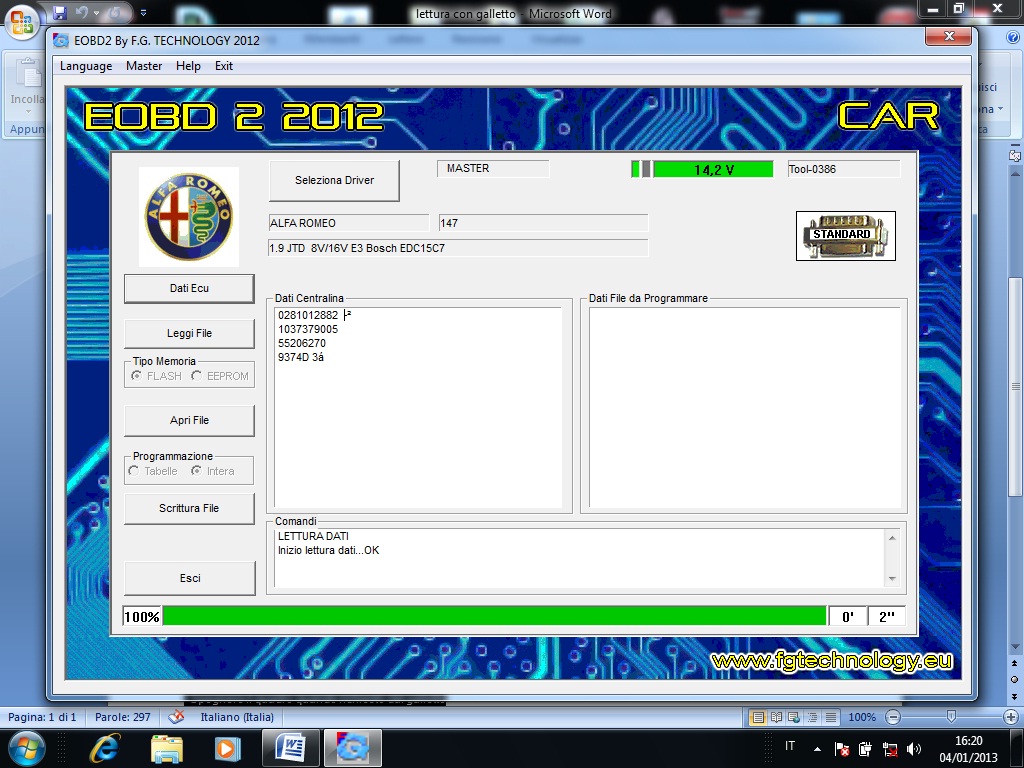Click Word's spell check status icon
Viewport: 1024px width, 768px height.
pyautogui.click(x=176, y=717)
